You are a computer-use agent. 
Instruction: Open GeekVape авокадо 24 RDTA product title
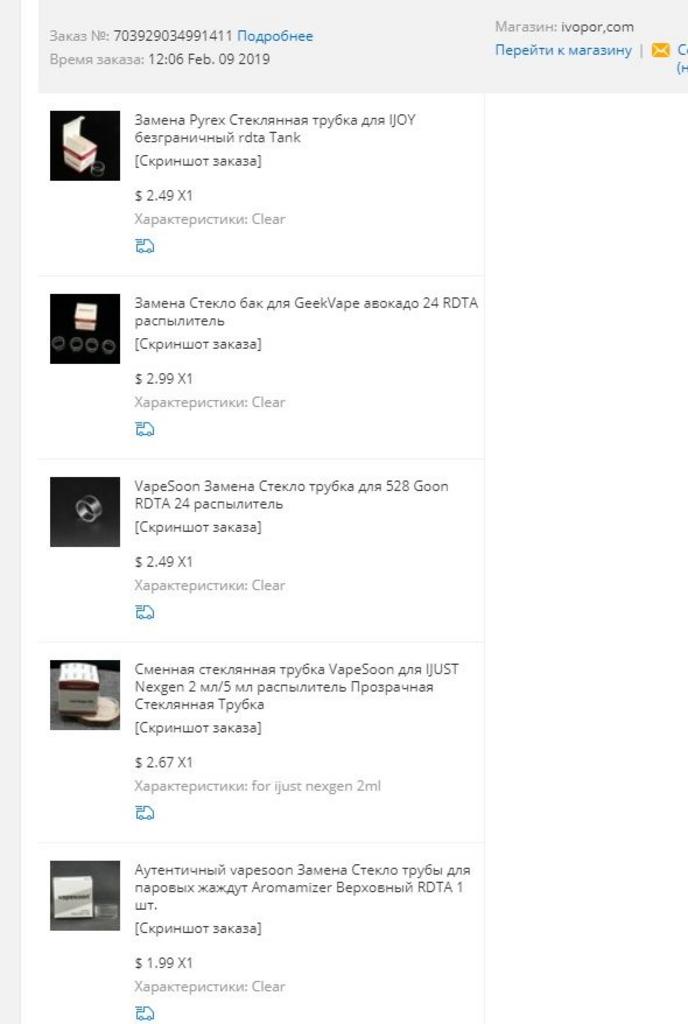click(x=306, y=312)
